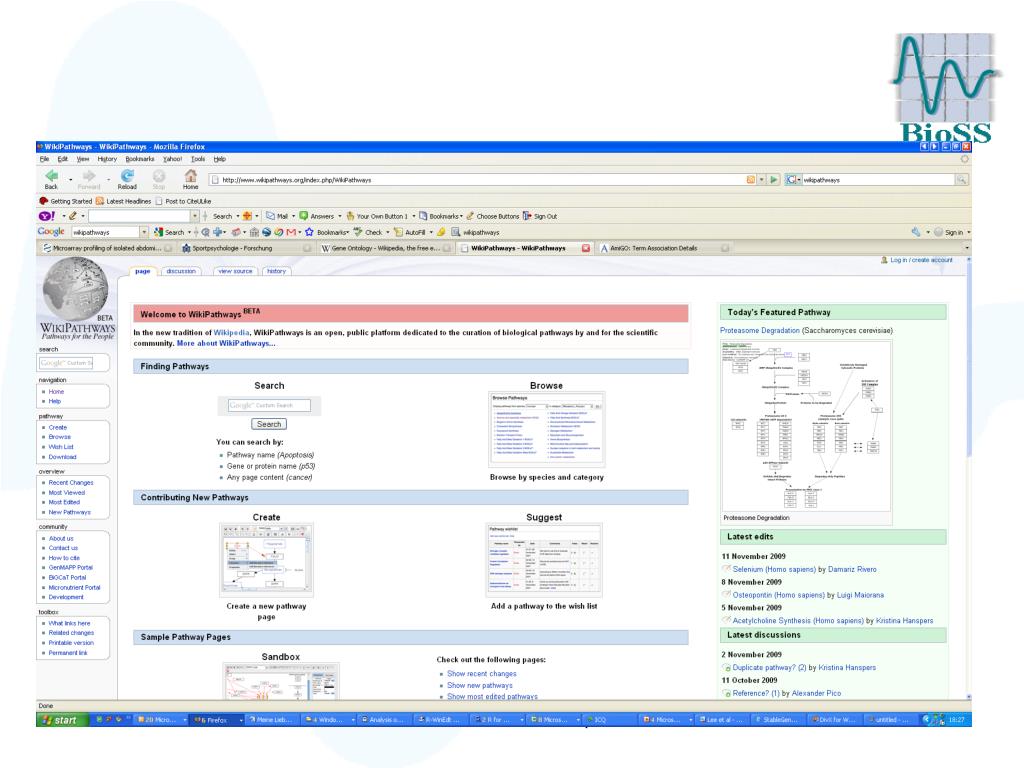This screenshot has width=1024, height=768.
Task: Click the AutoFill toolbar button
Action: coord(409,232)
